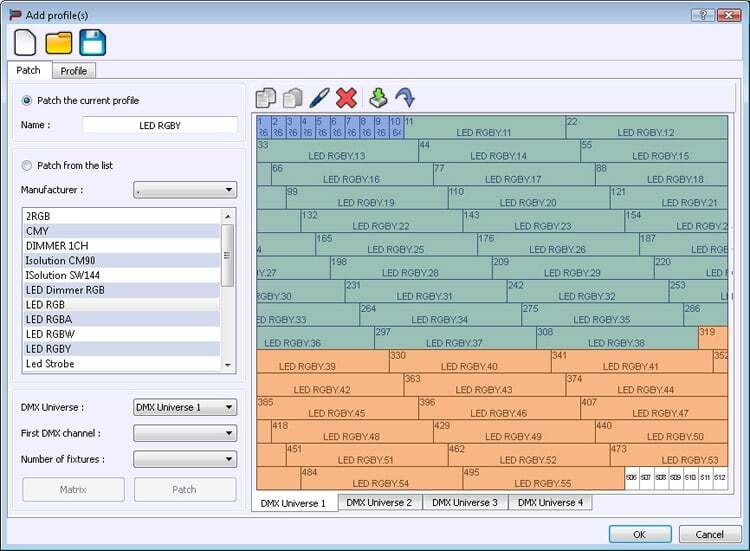Open the DMX Universe 3 tab
The width and height of the screenshot is (750, 551).
pyautogui.click(x=465, y=503)
